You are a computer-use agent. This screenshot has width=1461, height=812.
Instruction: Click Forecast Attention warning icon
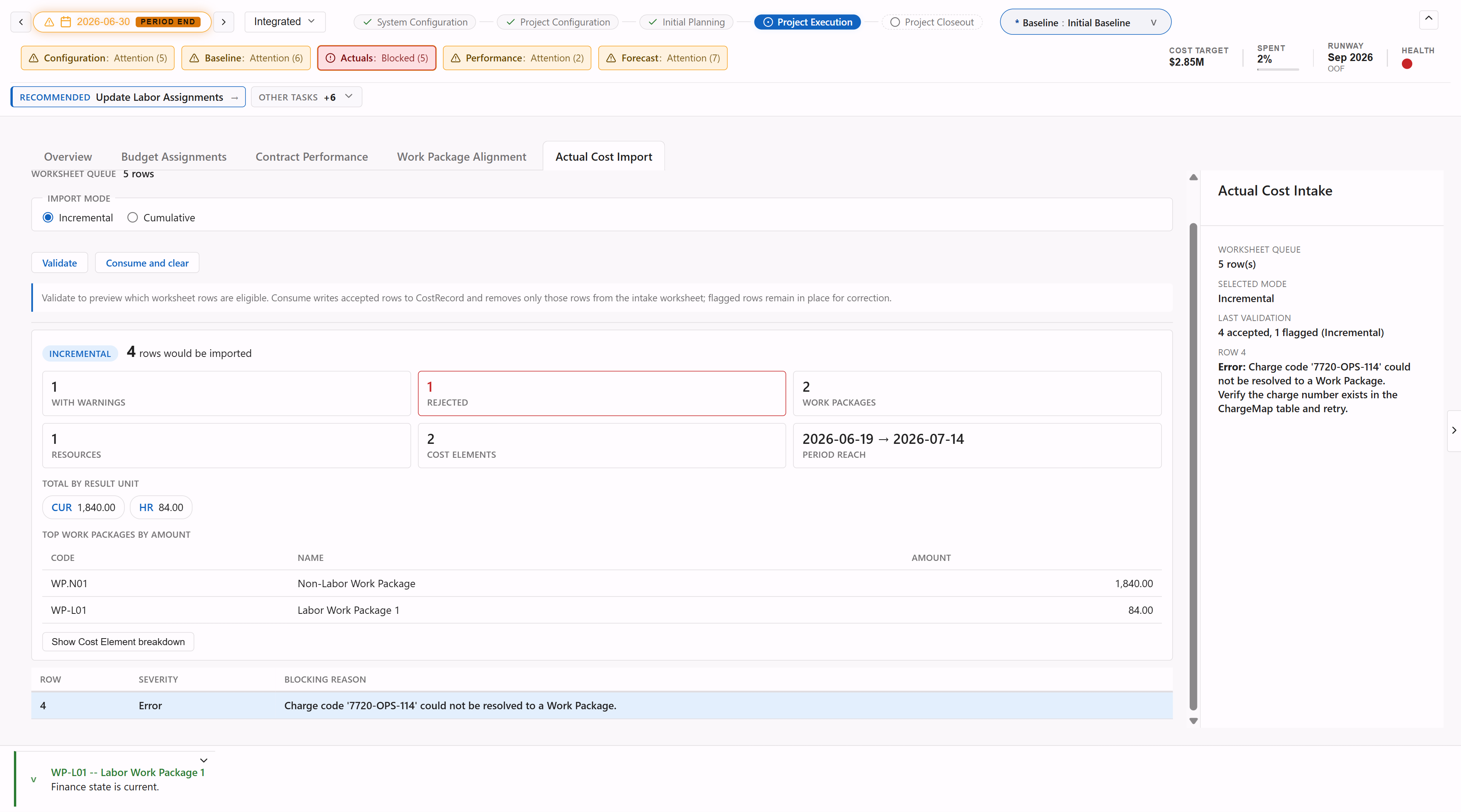point(611,58)
